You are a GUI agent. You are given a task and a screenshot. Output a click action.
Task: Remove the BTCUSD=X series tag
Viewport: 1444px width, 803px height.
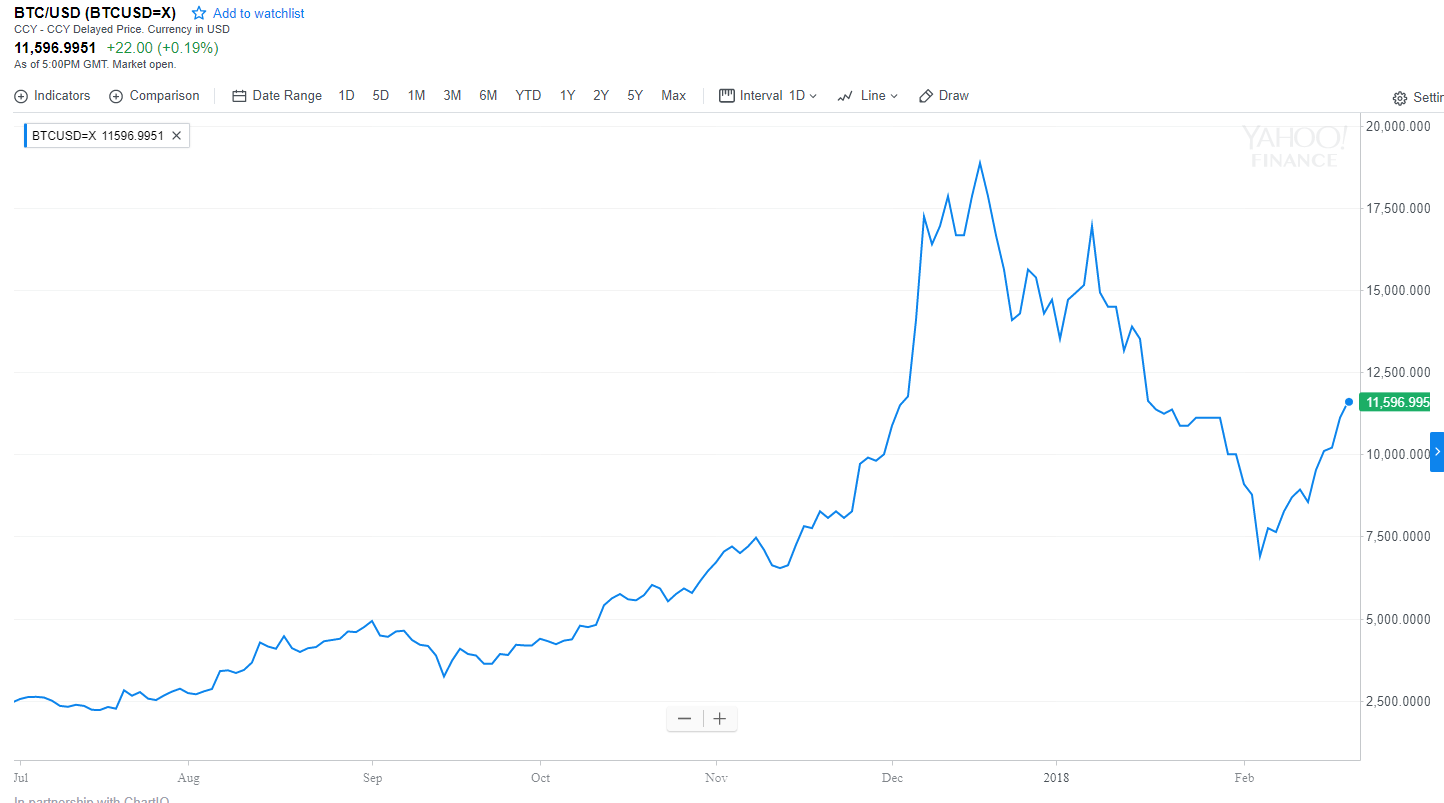pyautogui.click(x=176, y=136)
